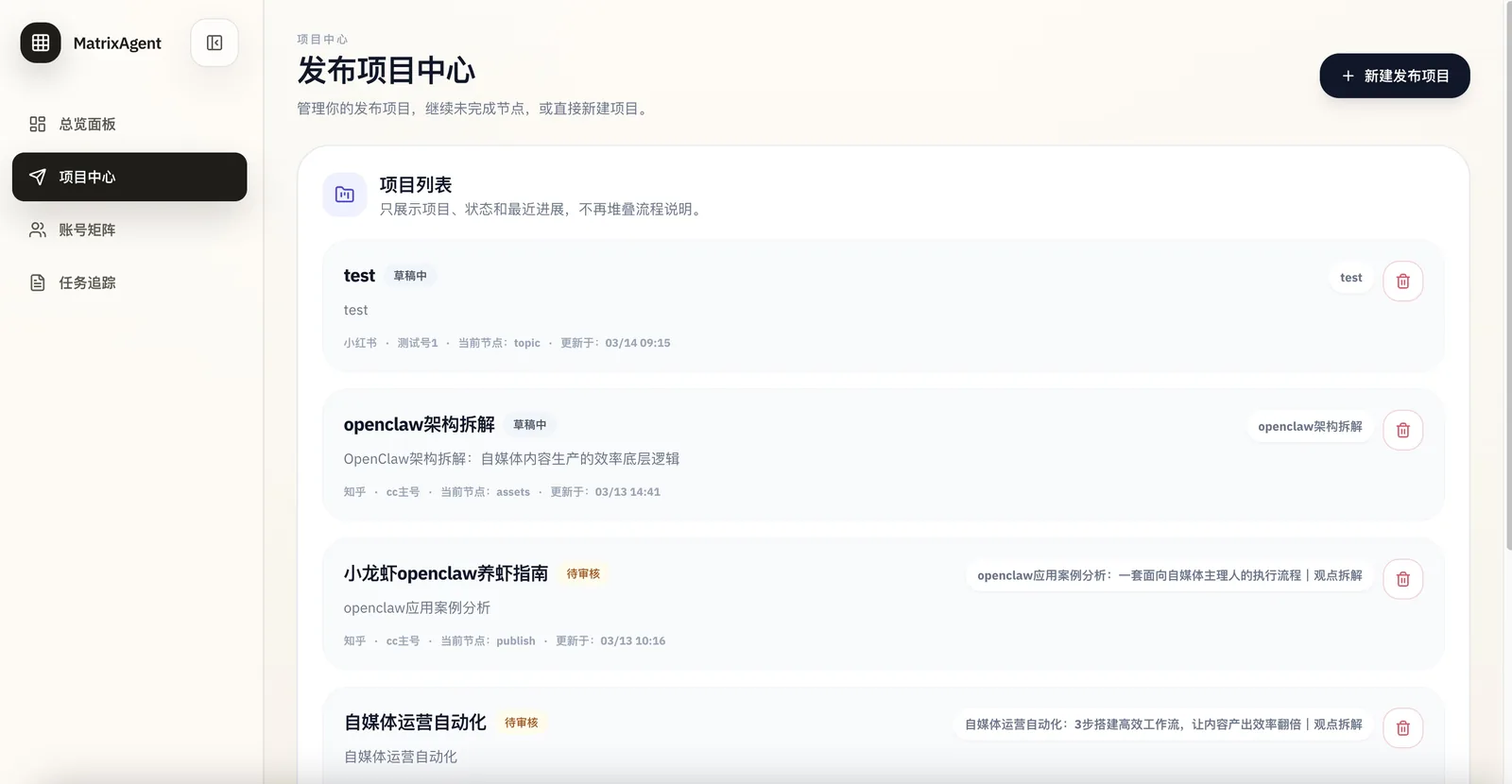Image resolution: width=1512 pixels, height=784 pixels.
Task: Open the 自媒体运营自动化 project title
Action: pos(415,723)
